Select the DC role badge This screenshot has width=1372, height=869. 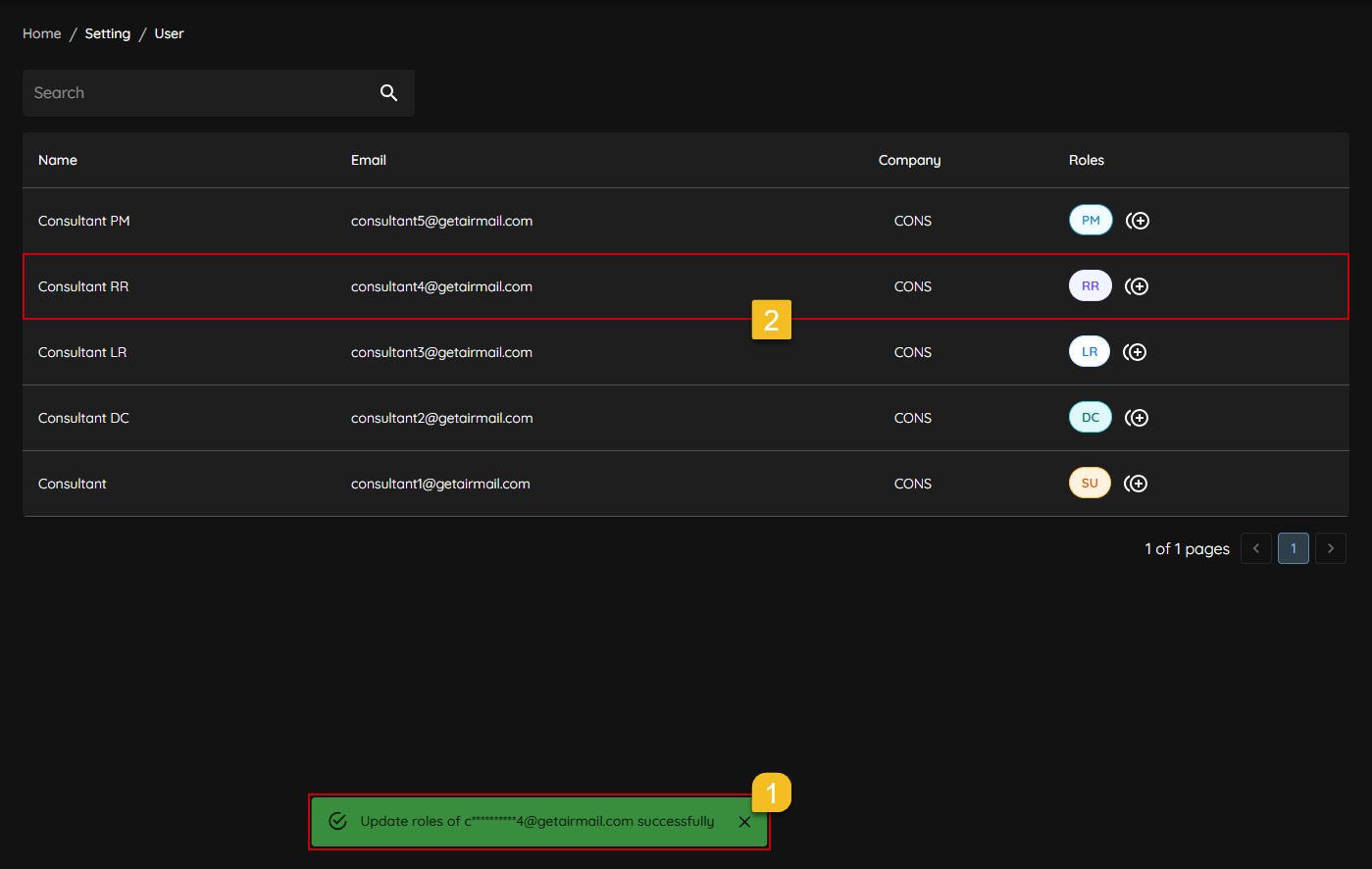pos(1090,418)
